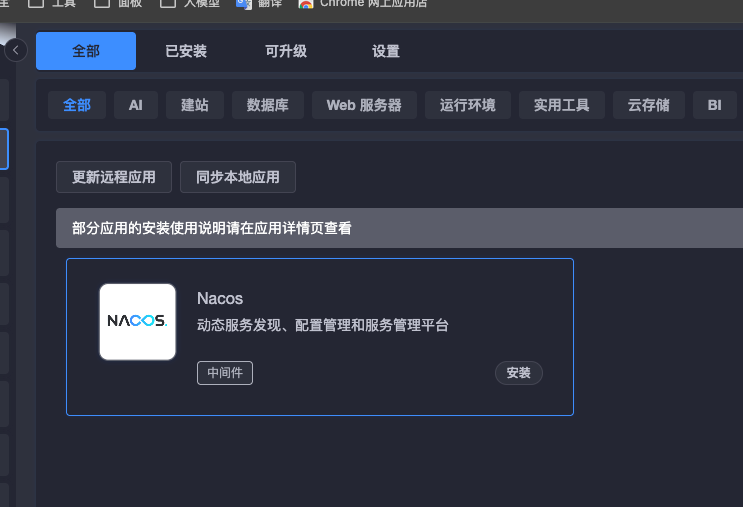Filter apps by AI category
The height and width of the screenshot is (507, 743).
pyautogui.click(x=136, y=105)
